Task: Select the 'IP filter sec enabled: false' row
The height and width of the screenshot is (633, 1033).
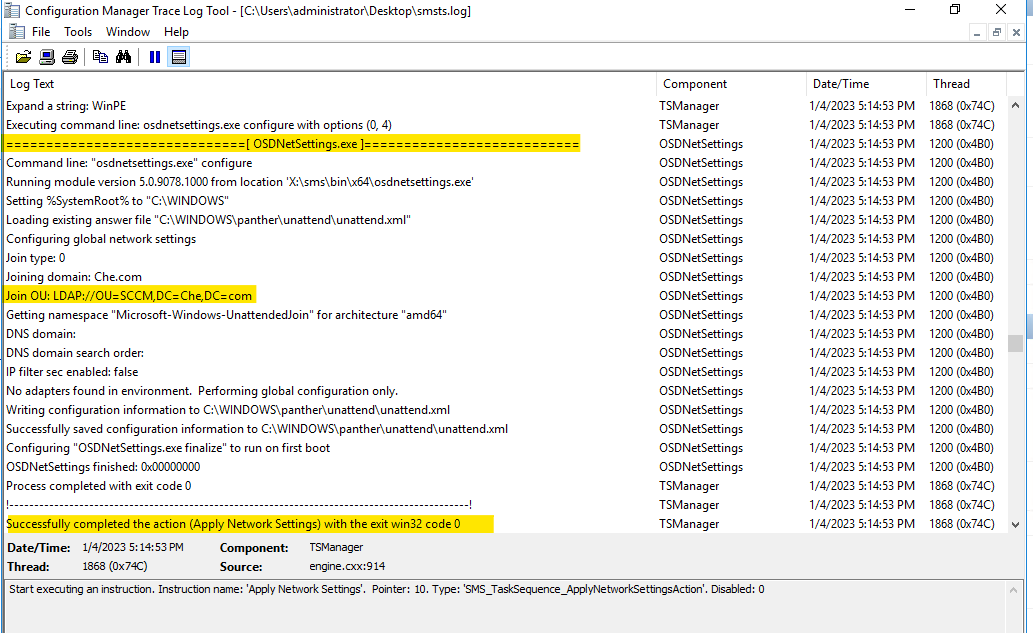Action: [505, 372]
